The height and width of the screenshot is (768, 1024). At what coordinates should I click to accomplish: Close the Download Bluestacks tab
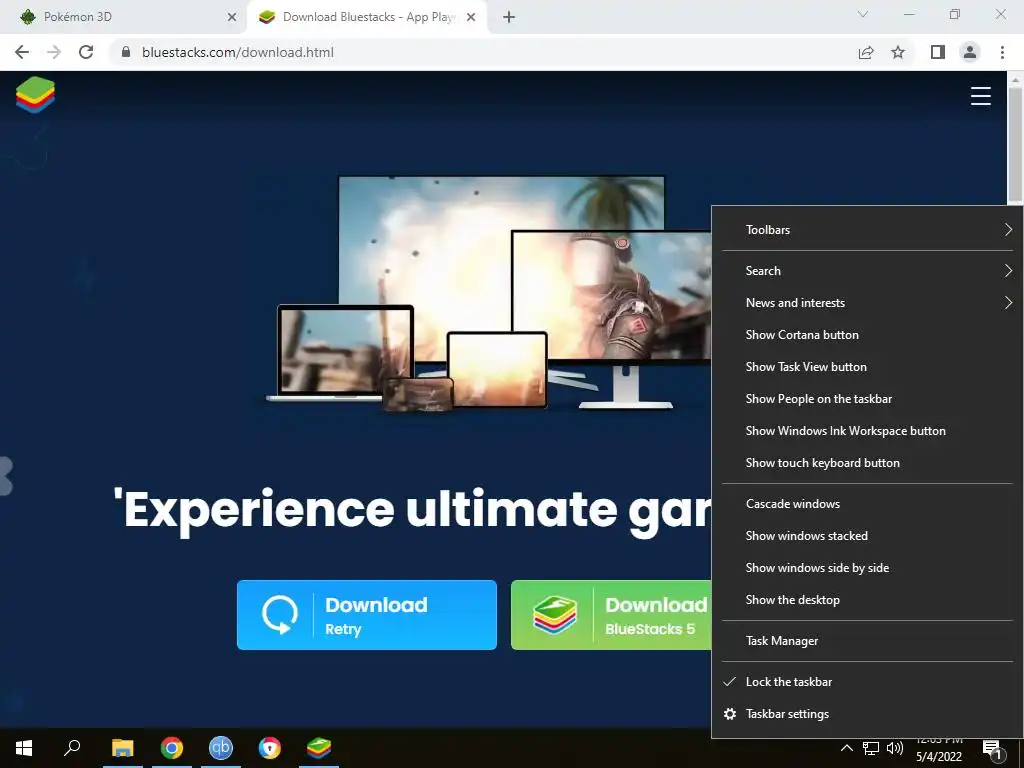pyautogui.click(x=471, y=18)
